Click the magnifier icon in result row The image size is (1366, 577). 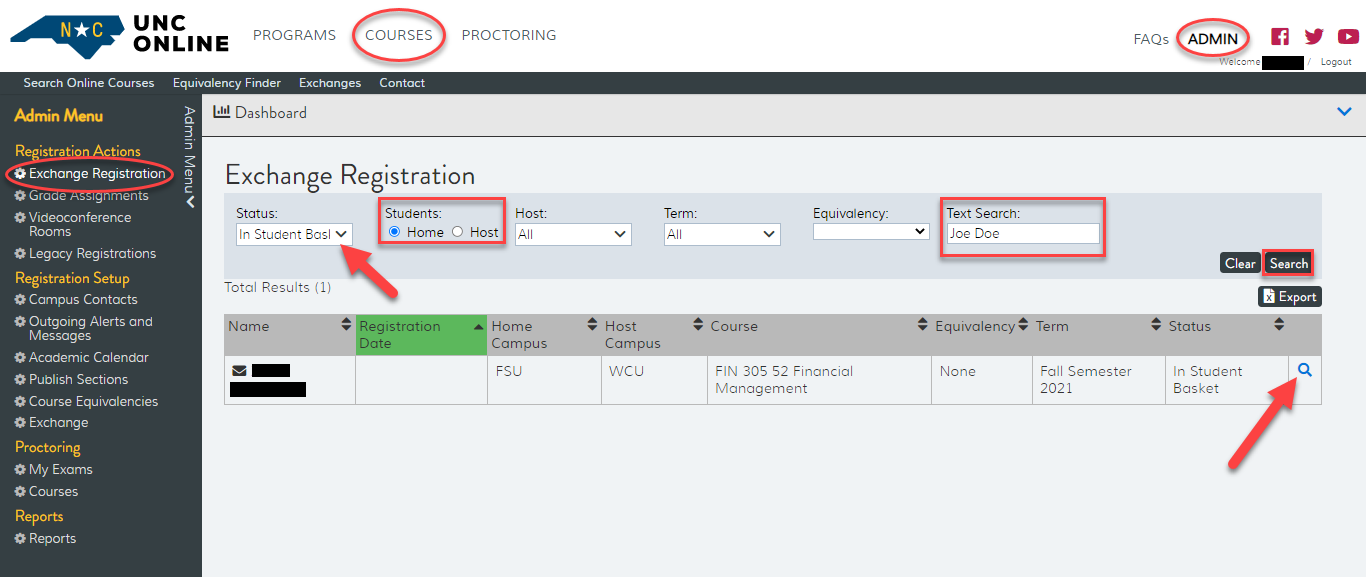pos(1304,370)
